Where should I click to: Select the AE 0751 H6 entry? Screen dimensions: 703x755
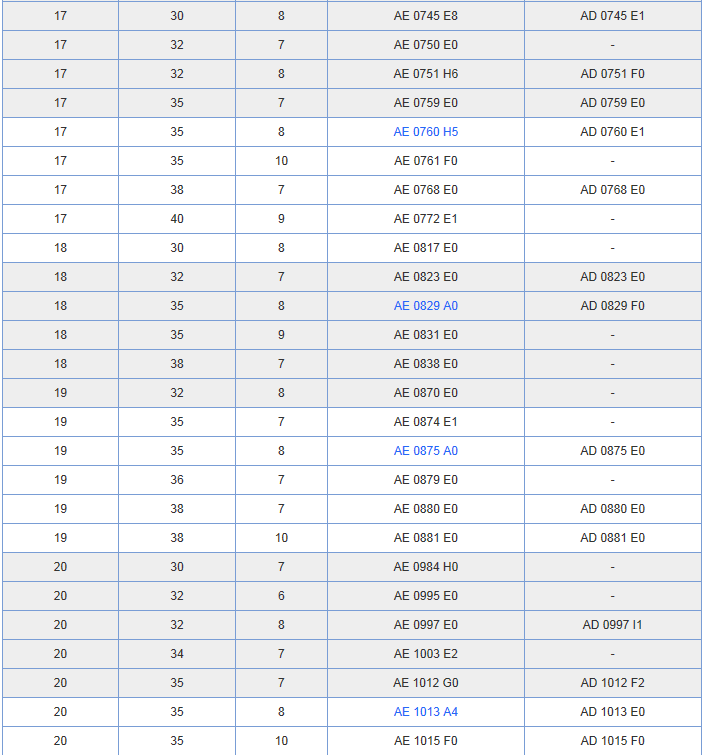pos(425,74)
